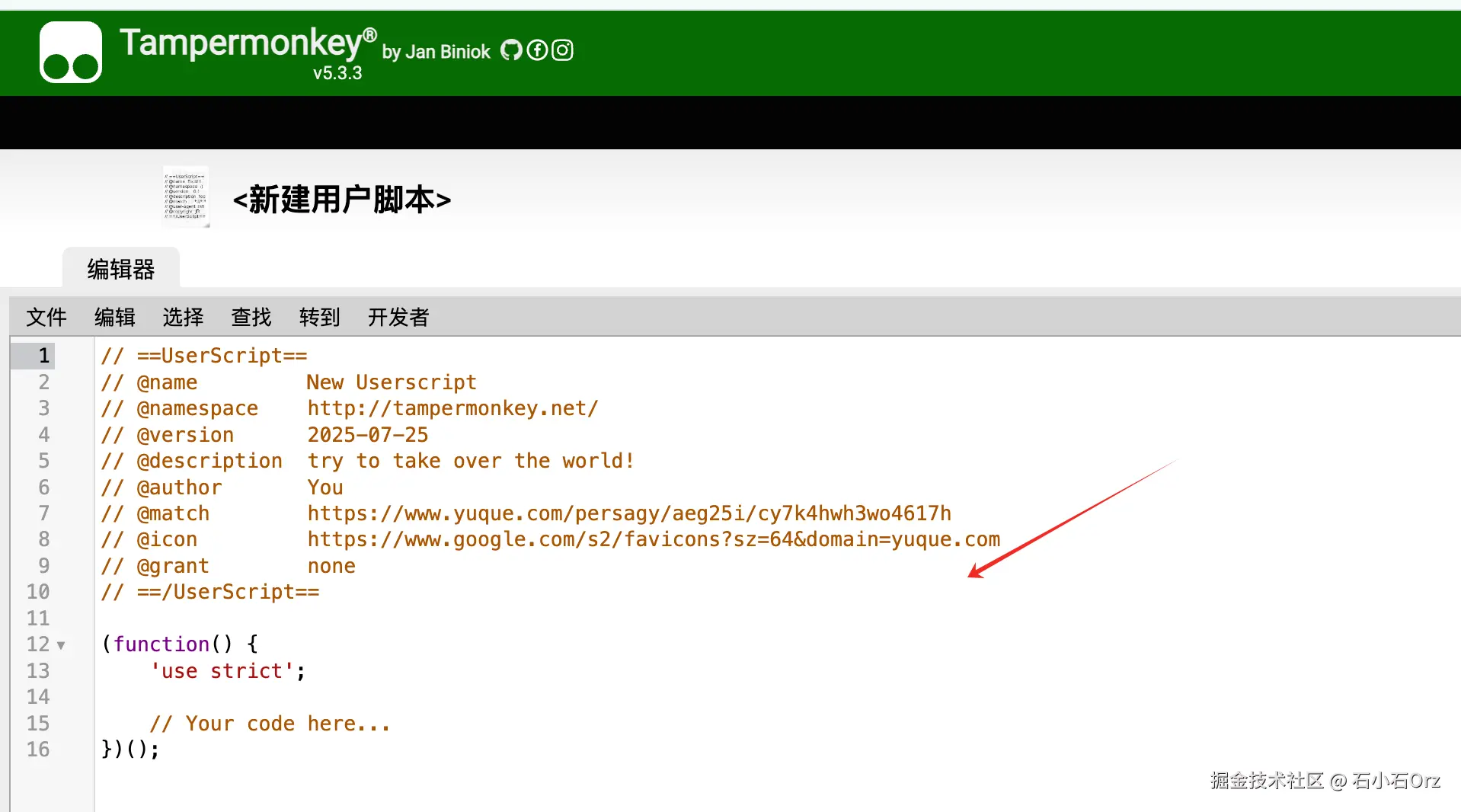Click the Tampermonkey logo icon
Image resolution: width=1461 pixels, height=812 pixels.
[71, 52]
